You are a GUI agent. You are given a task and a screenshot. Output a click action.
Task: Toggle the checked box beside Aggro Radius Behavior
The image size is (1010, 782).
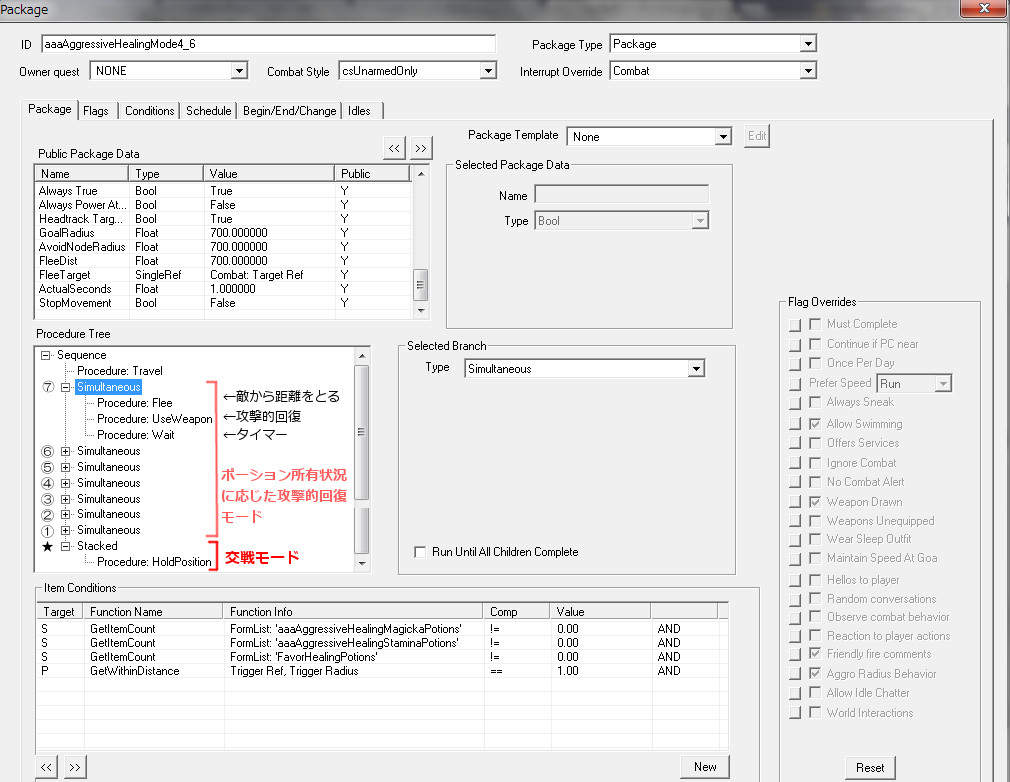pyautogui.click(x=815, y=673)
